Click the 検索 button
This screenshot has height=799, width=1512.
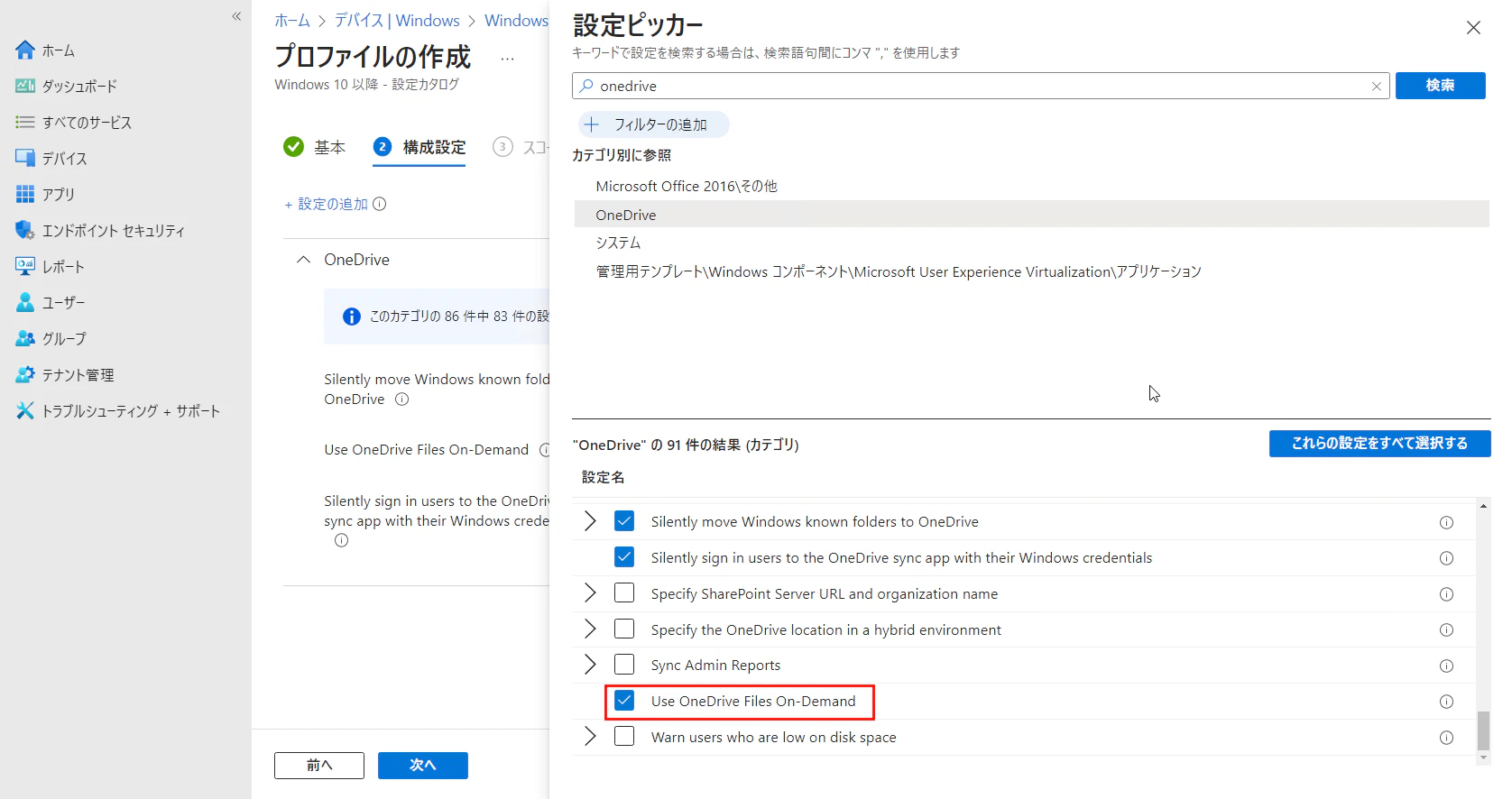[x=1440, y=86]
